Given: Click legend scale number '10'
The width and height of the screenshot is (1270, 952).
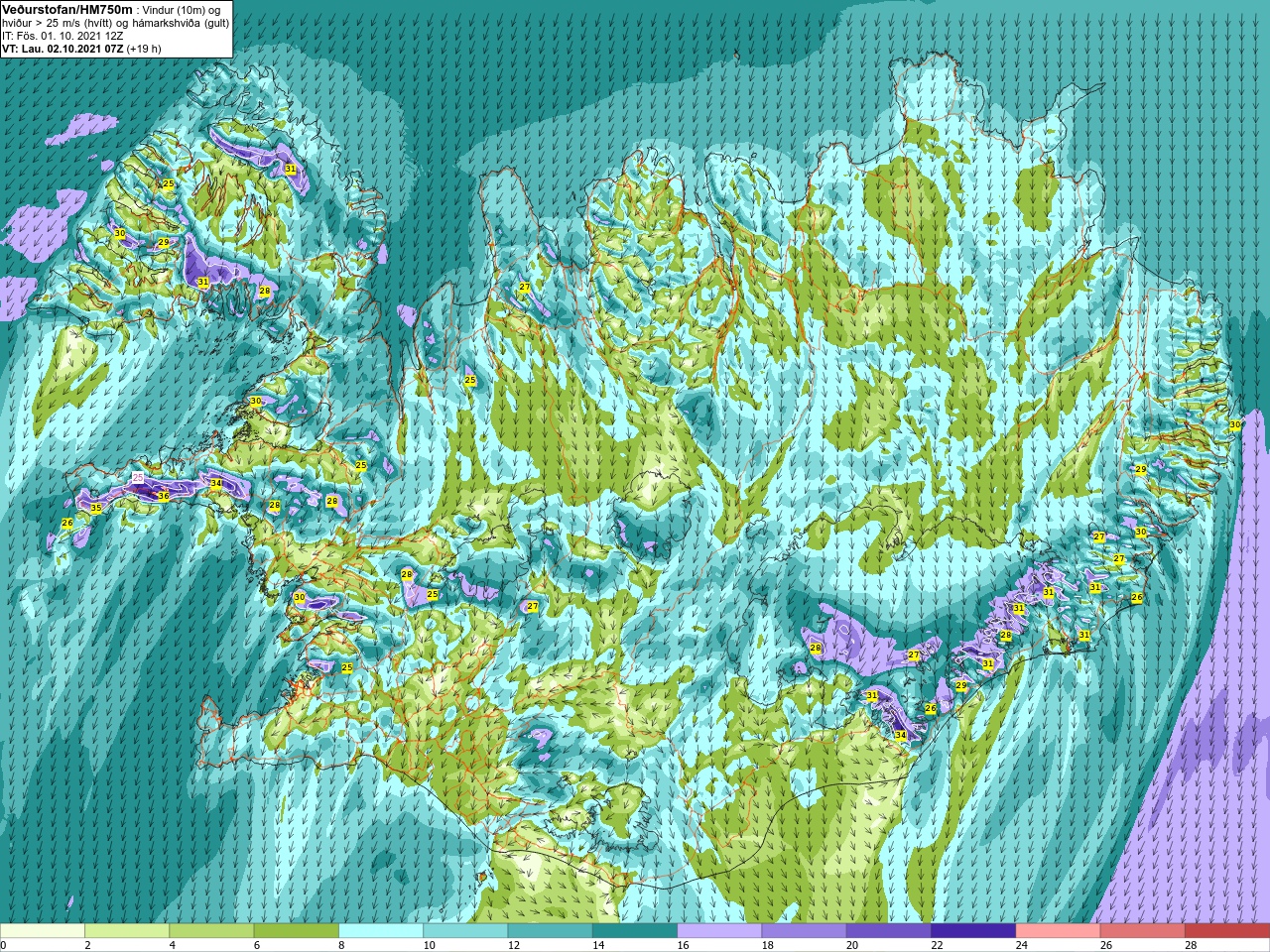Looking at the screenshot, I should [429, 945].
